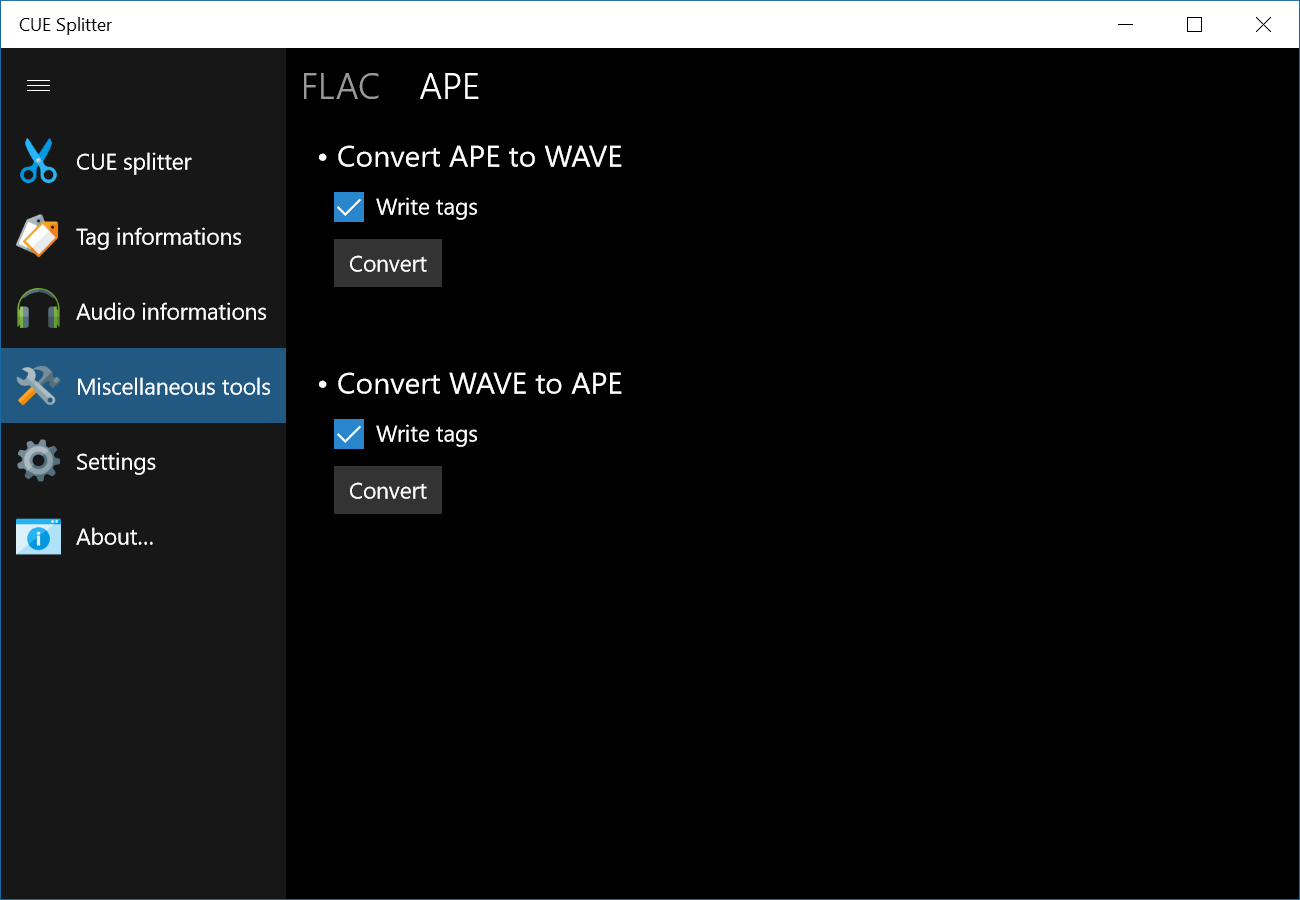Screen dimensions: 1300x900
Task: Go to Audio informations text entry
Action: click(171, 312)
